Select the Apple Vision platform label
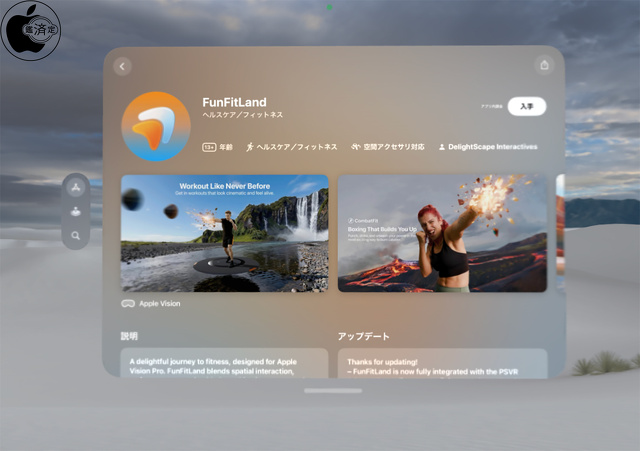Image resolution: width=640 pixels, height=451 pixels. 160,304
